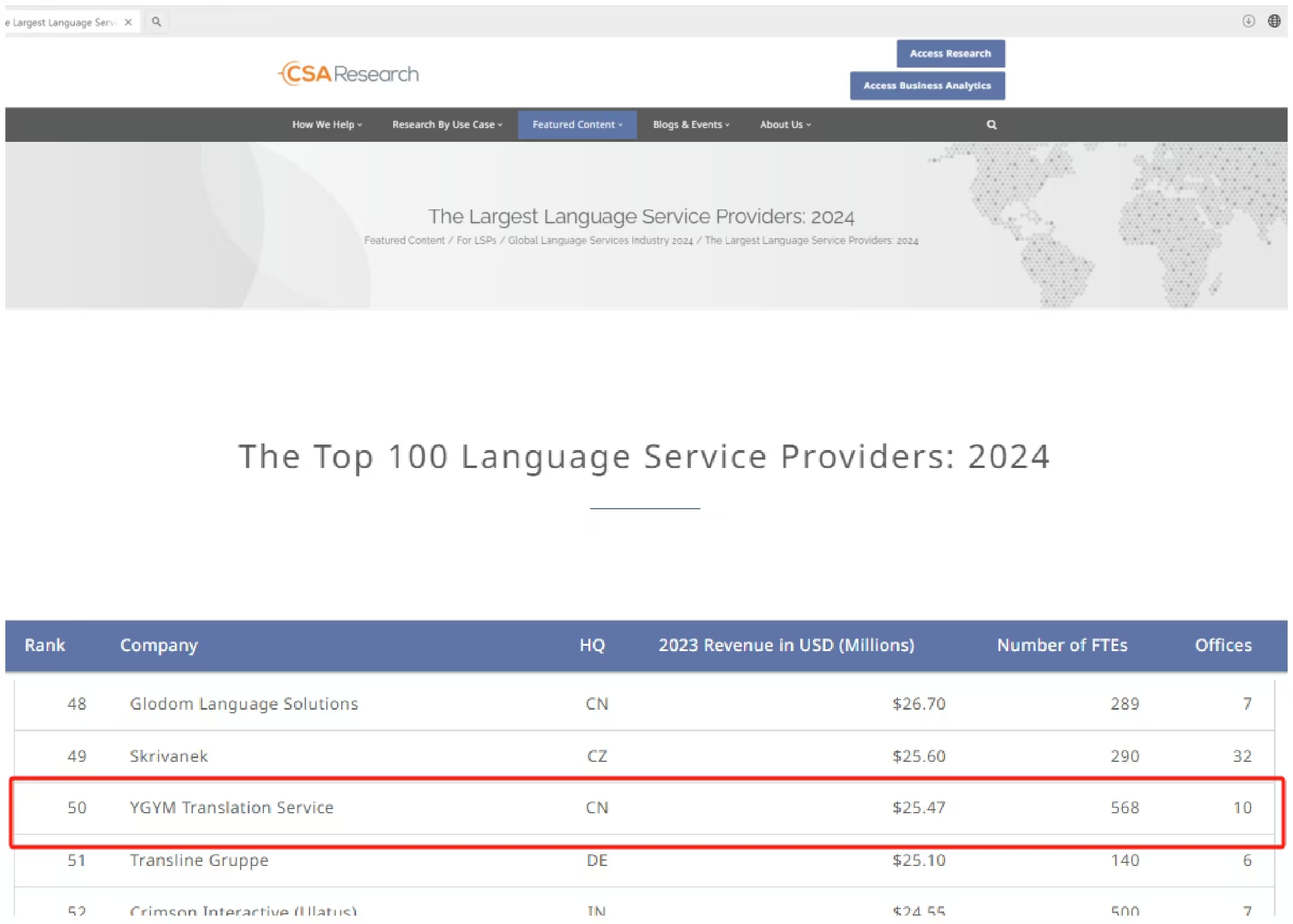Click the 32 offices value for Skrivanek
This screenshot has width=1293, height=924.
click(1242, 756)
